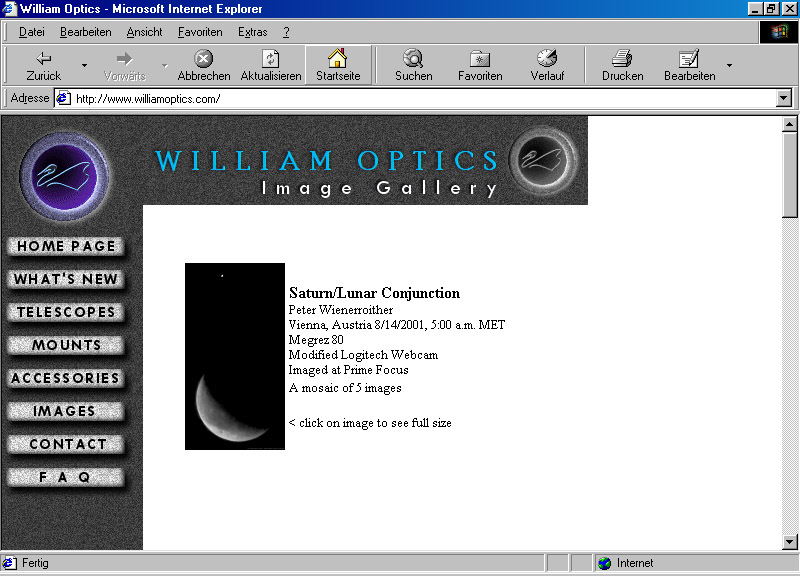Click the mosaic of 5 images text
The image size is (800, 576).
(x=345, y=388)
